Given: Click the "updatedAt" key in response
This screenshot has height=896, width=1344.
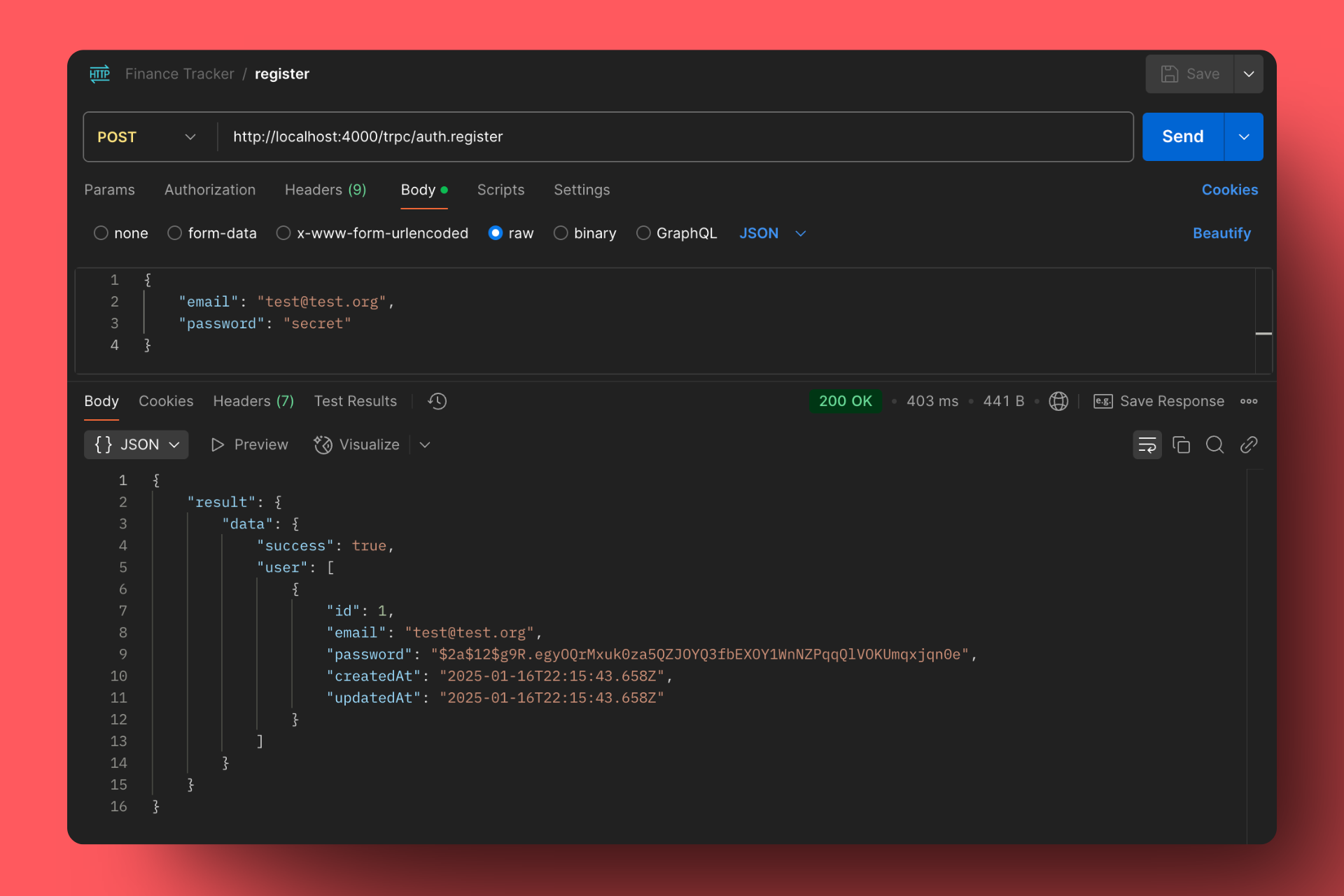Looking at the screenshot, I should pos(374,698).
